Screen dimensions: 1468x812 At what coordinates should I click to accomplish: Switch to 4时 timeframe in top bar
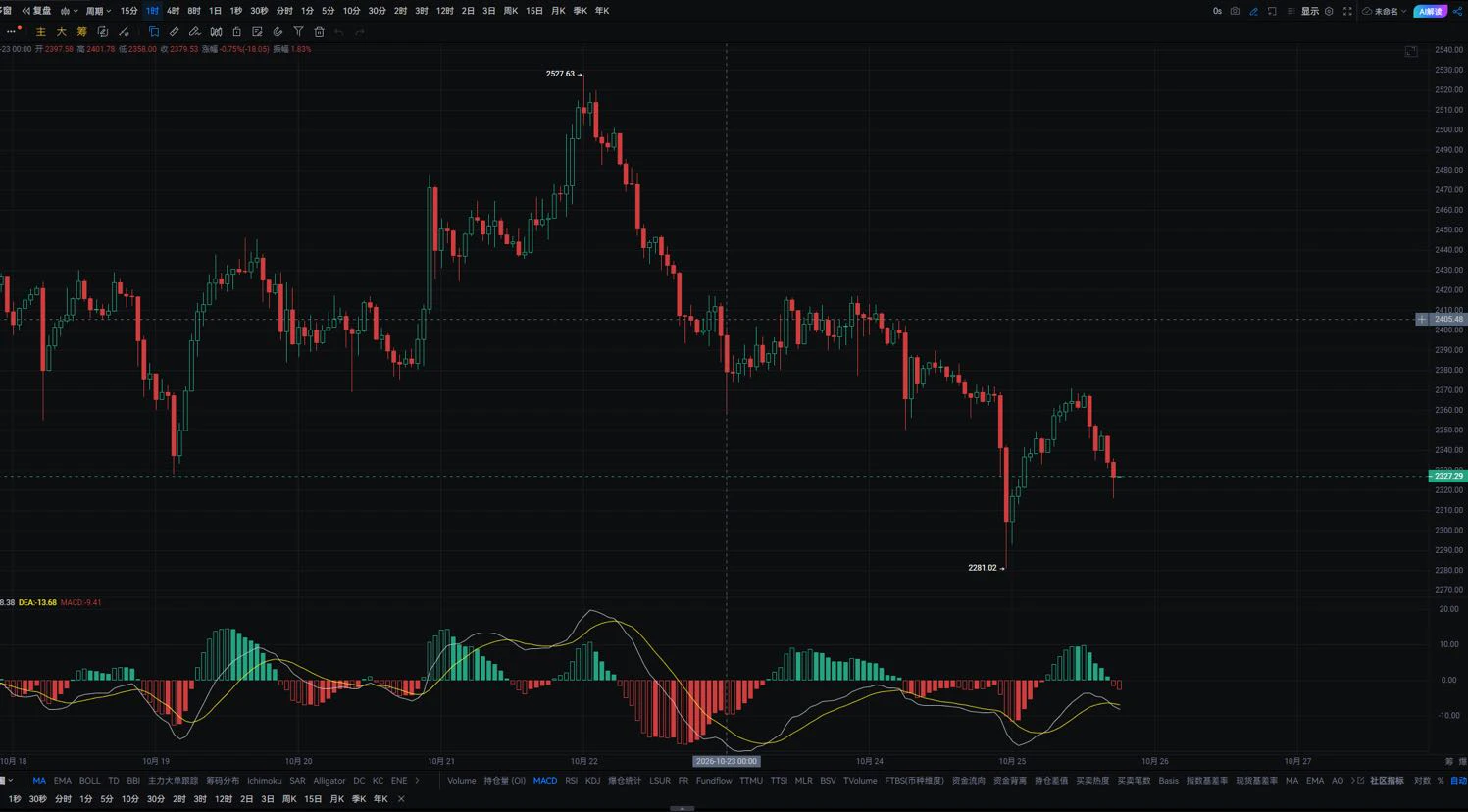coord(173,11)
